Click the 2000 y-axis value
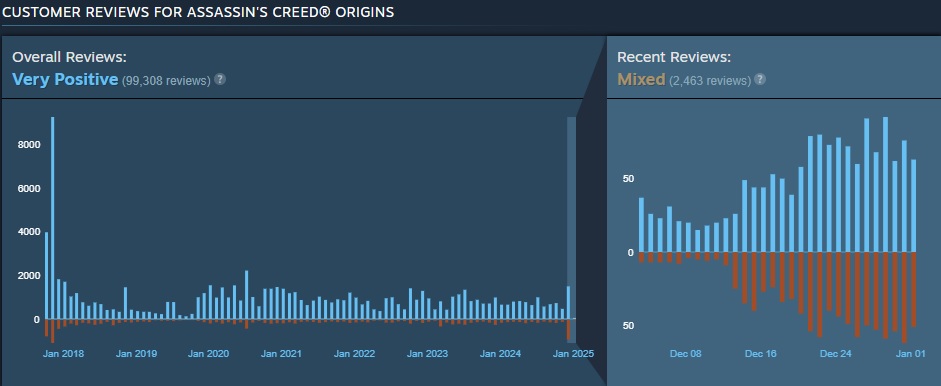This screenshot has height=386, width=941. click(x=29, y=276)
